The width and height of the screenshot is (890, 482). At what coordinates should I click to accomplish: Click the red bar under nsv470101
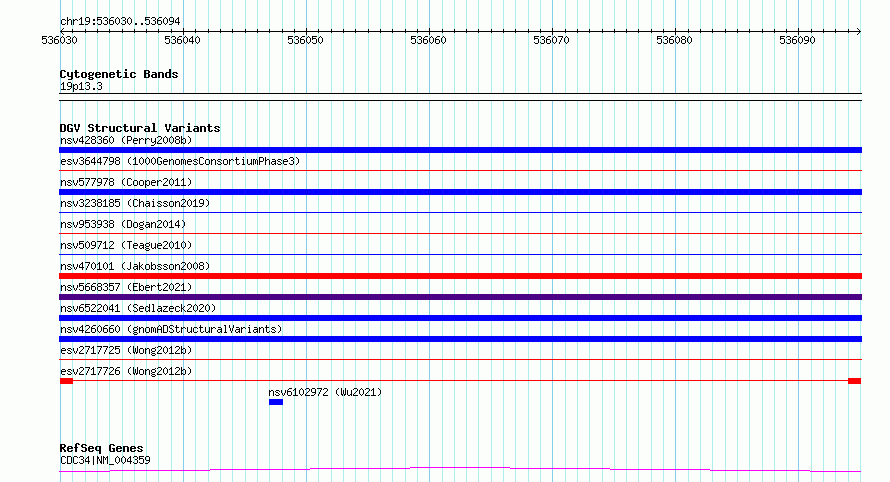pos(460,276)
